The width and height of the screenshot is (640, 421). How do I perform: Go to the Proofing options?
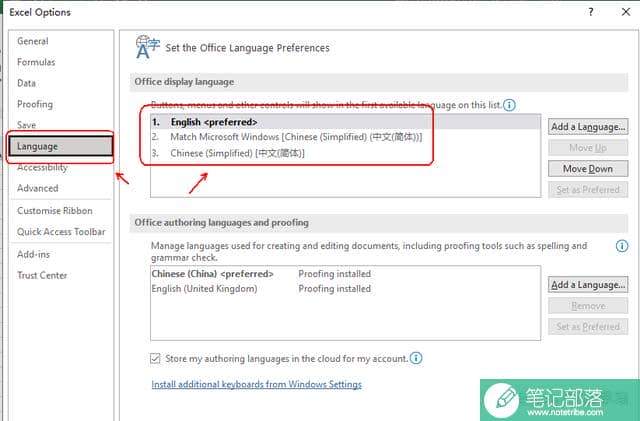click(x=35, y=104)
